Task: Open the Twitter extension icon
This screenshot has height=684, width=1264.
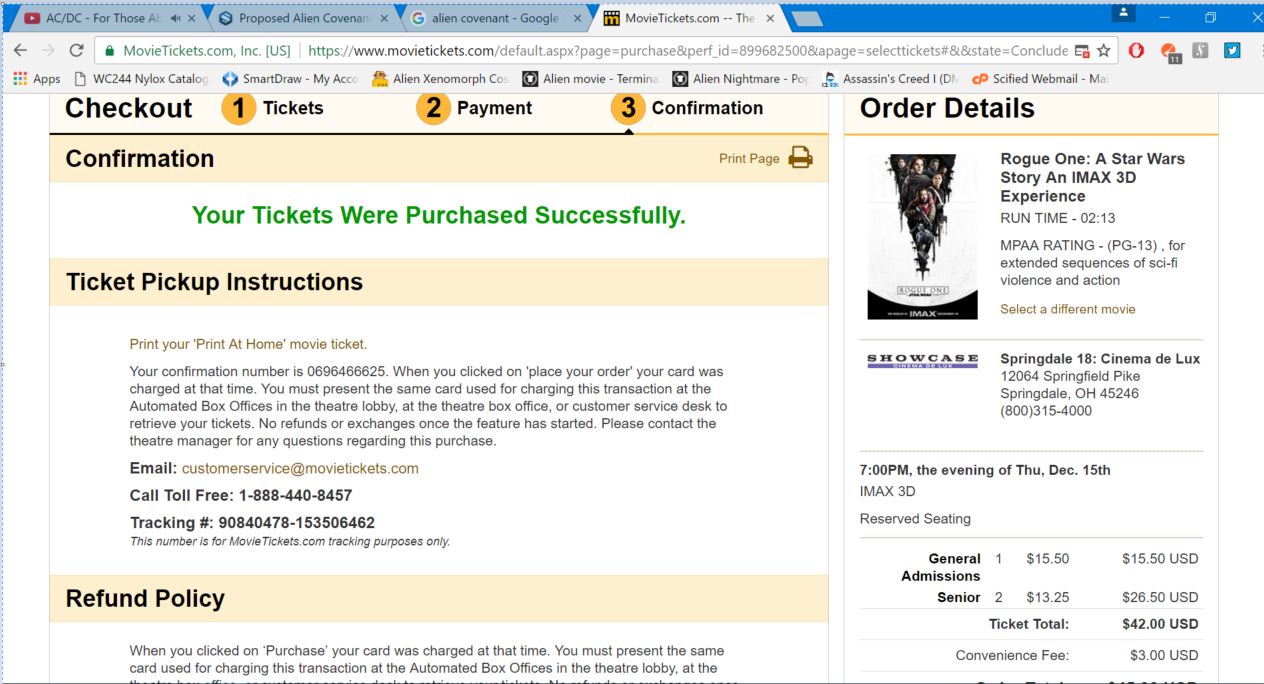Action: pyautogui.click(x=1232, y=50)
